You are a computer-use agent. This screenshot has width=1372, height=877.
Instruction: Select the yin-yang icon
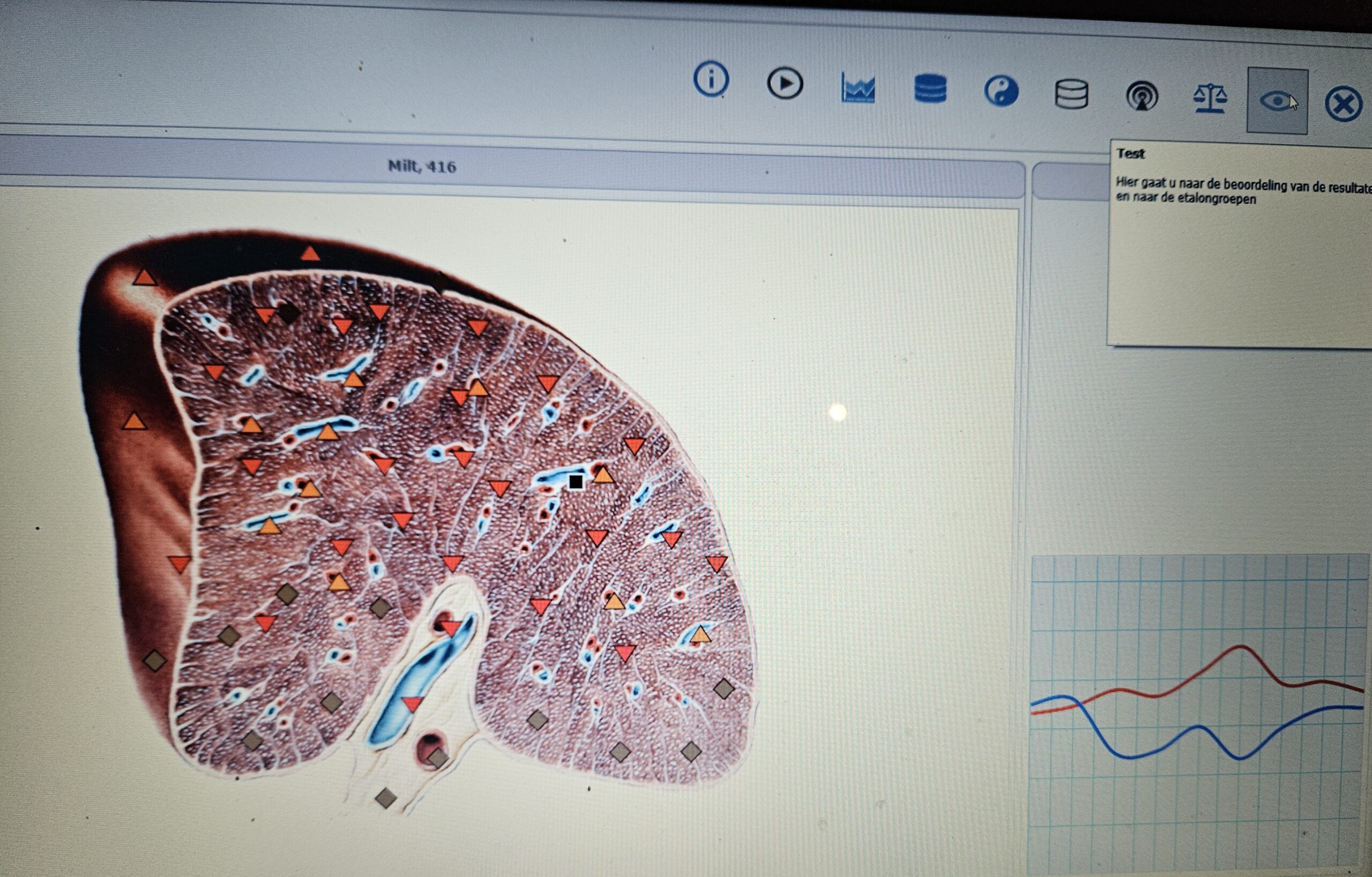click(1001, 91)
